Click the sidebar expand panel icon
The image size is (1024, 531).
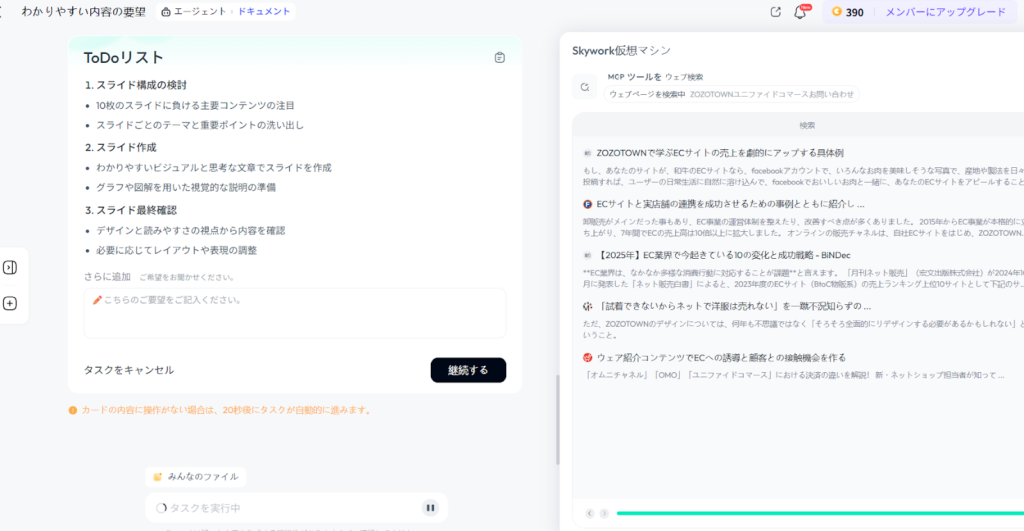point(10,267)
